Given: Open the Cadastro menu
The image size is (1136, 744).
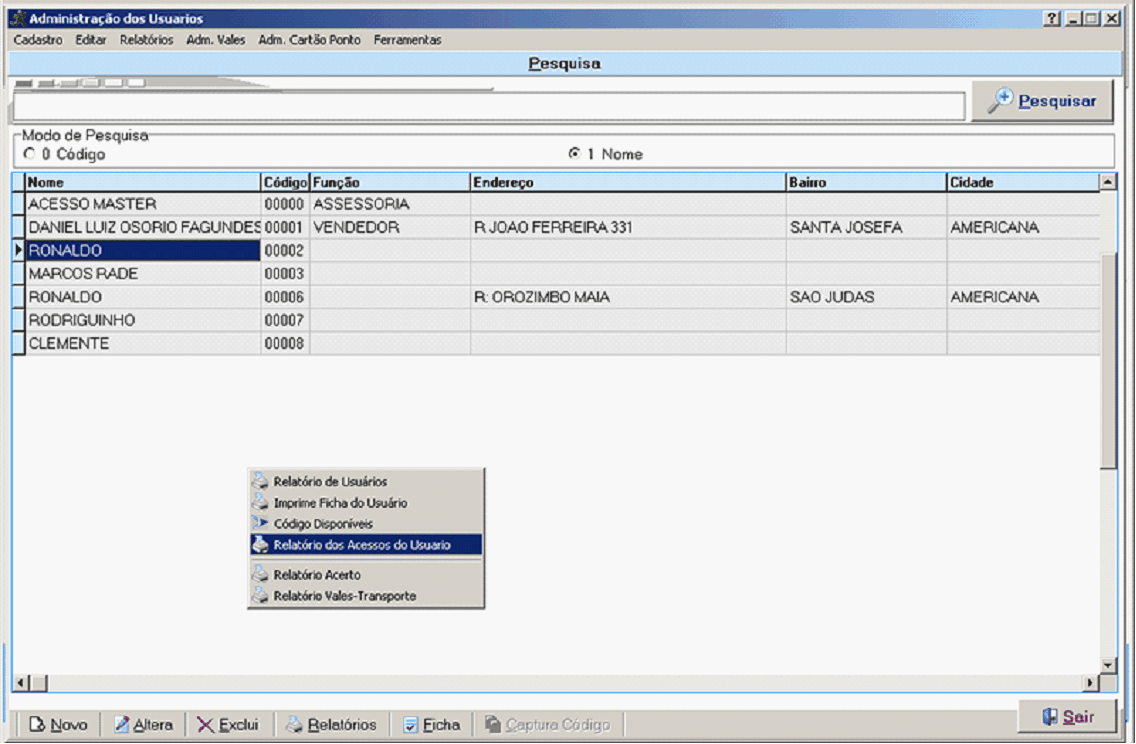Looking at the screenshot, I should point(38,40).
